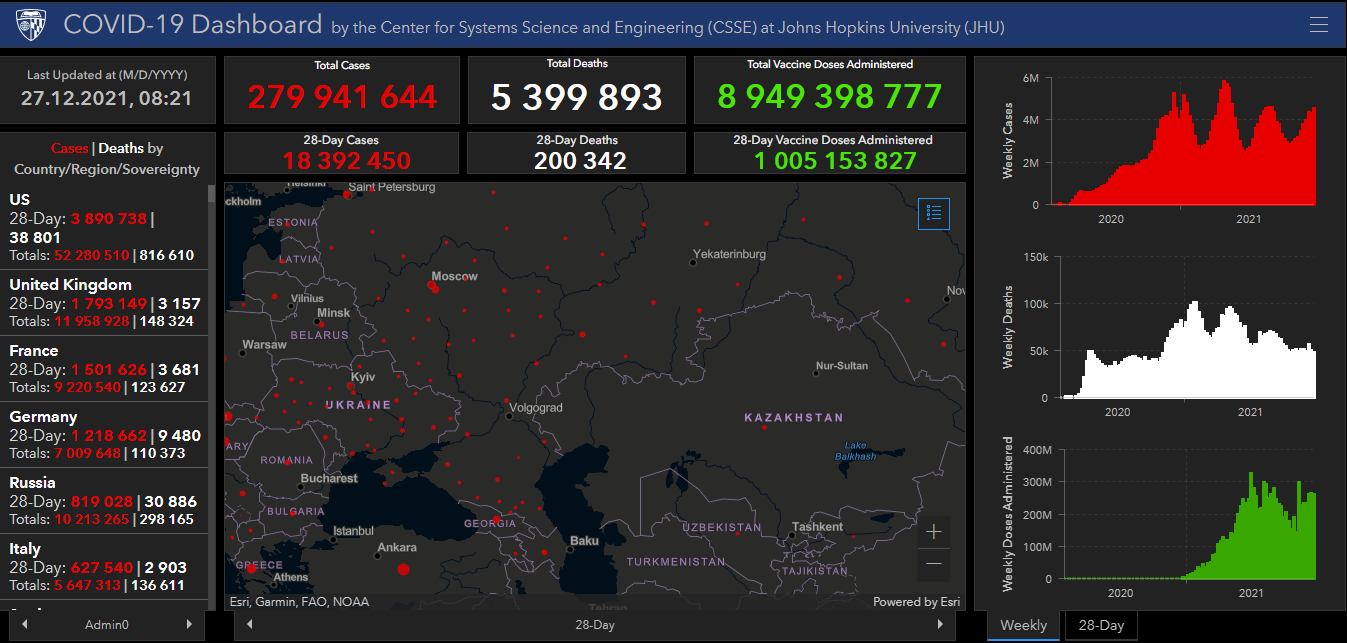The image size is (1347, 643).
Task: Click the right arrow of the map's 28-Day bar
Action: 940,625
